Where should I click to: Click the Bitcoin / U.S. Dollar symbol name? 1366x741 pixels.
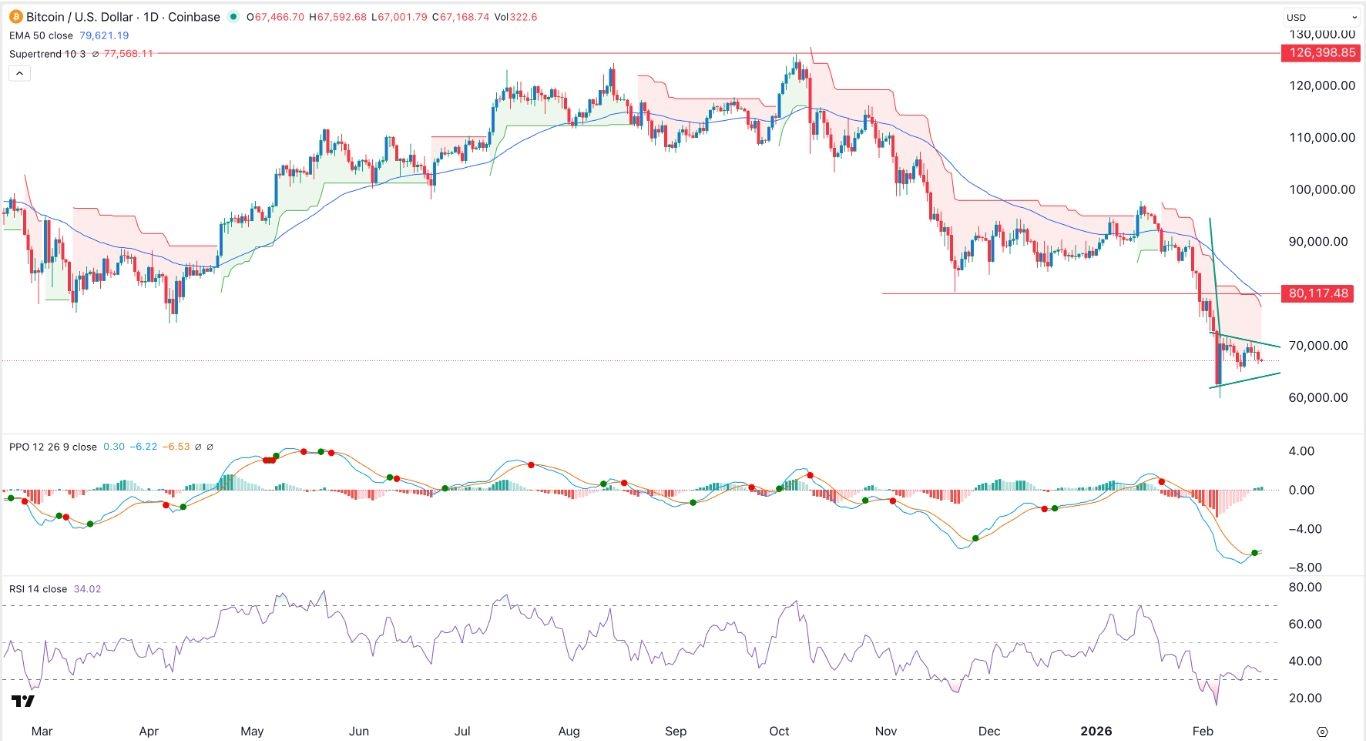(x=78, y=17)
